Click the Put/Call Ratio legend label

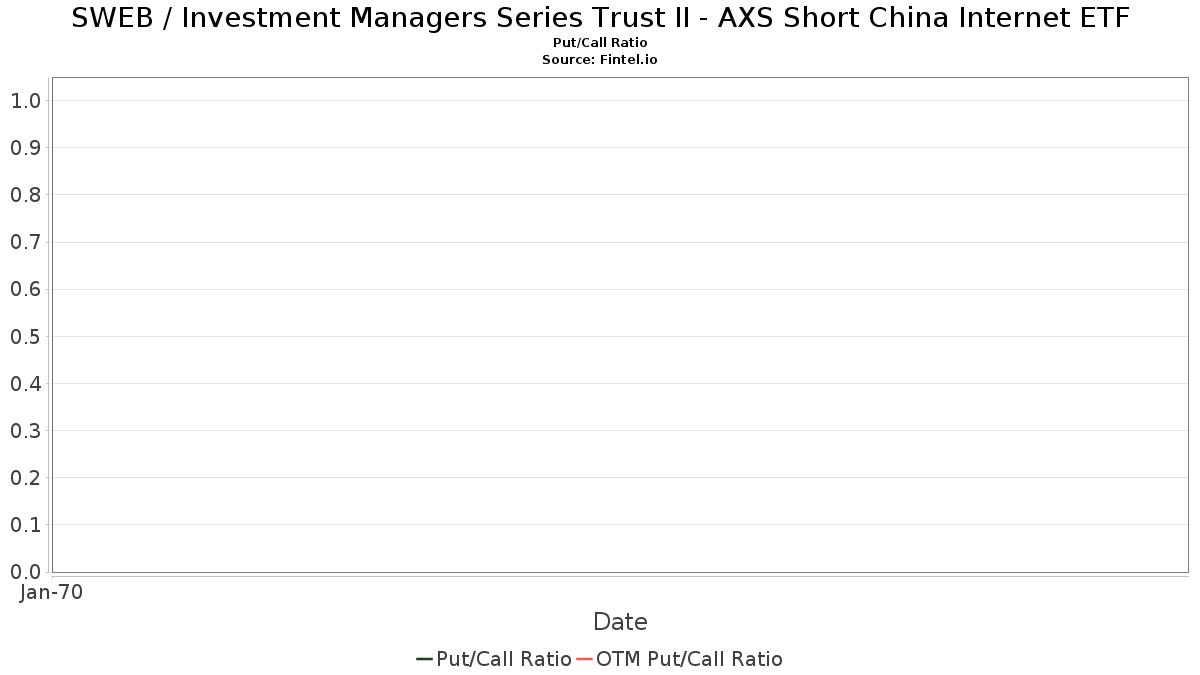[504, 659]
